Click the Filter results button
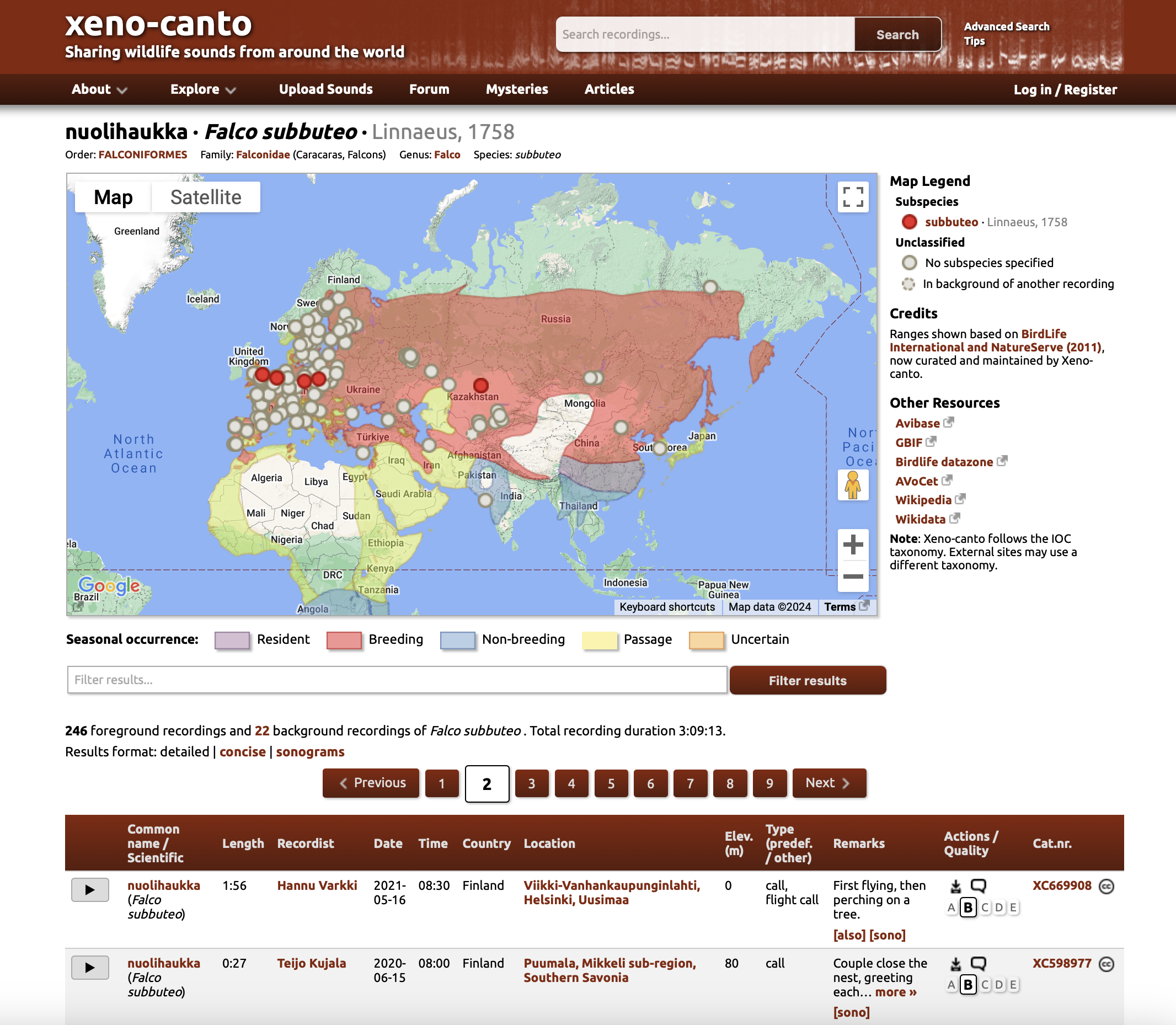This screenshot has height=1025, width=1176. (808, 680)
